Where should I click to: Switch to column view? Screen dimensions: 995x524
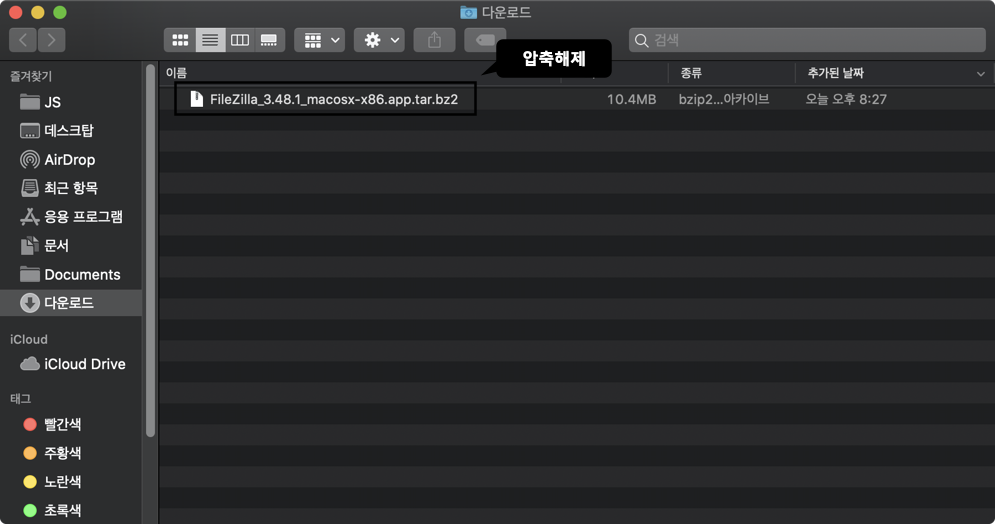click(239, 40)
